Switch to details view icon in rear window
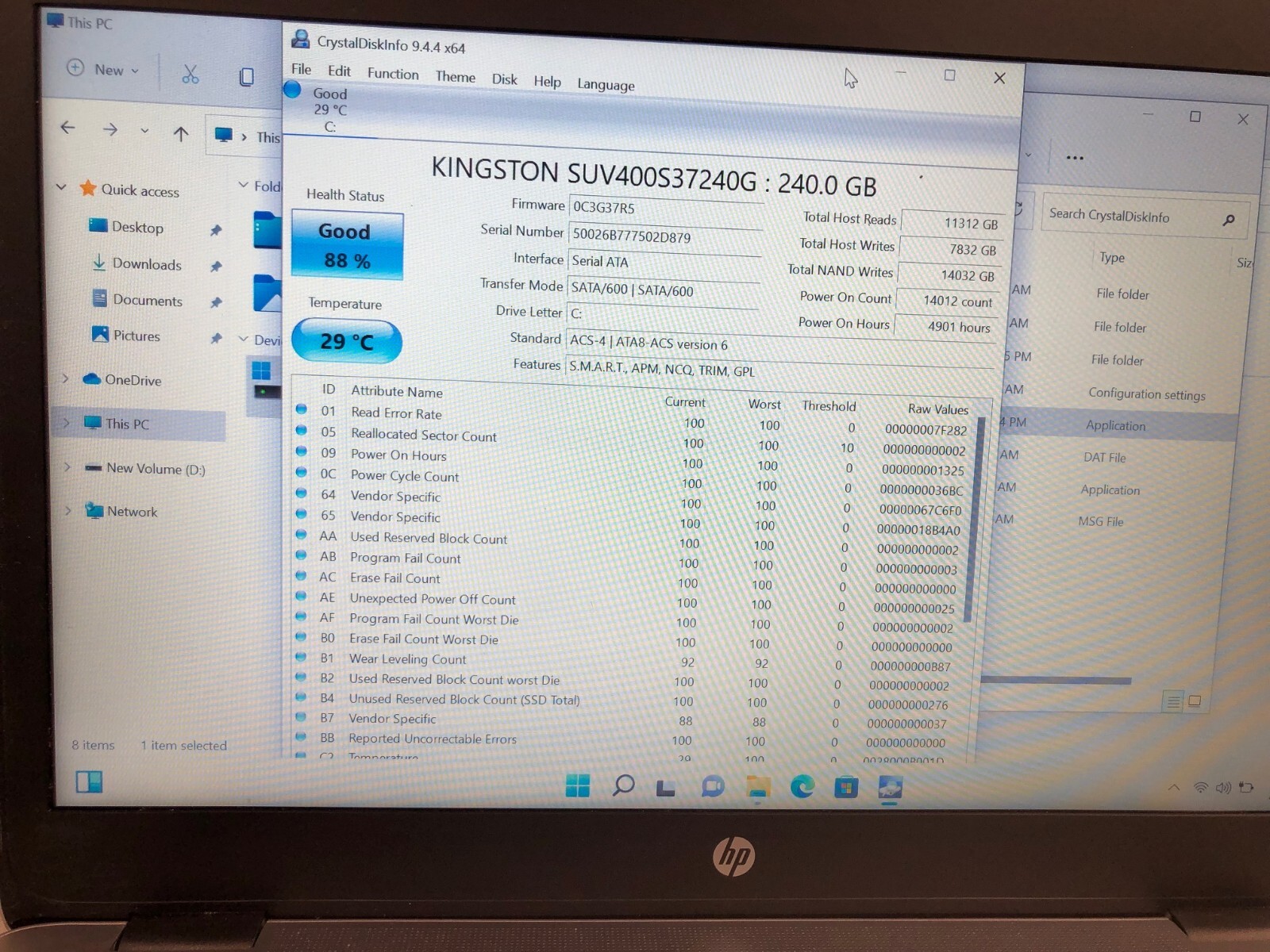This screenshot has height=952, width=1270. tap(1173, 701)
